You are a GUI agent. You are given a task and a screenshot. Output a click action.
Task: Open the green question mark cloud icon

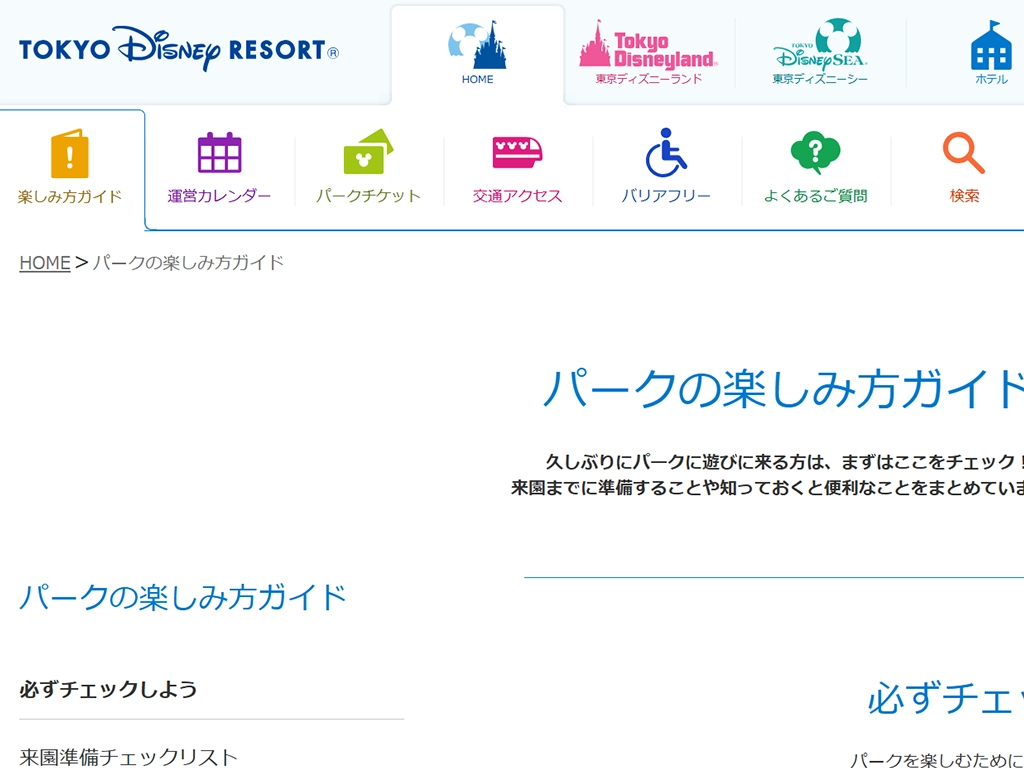point(815,152)
